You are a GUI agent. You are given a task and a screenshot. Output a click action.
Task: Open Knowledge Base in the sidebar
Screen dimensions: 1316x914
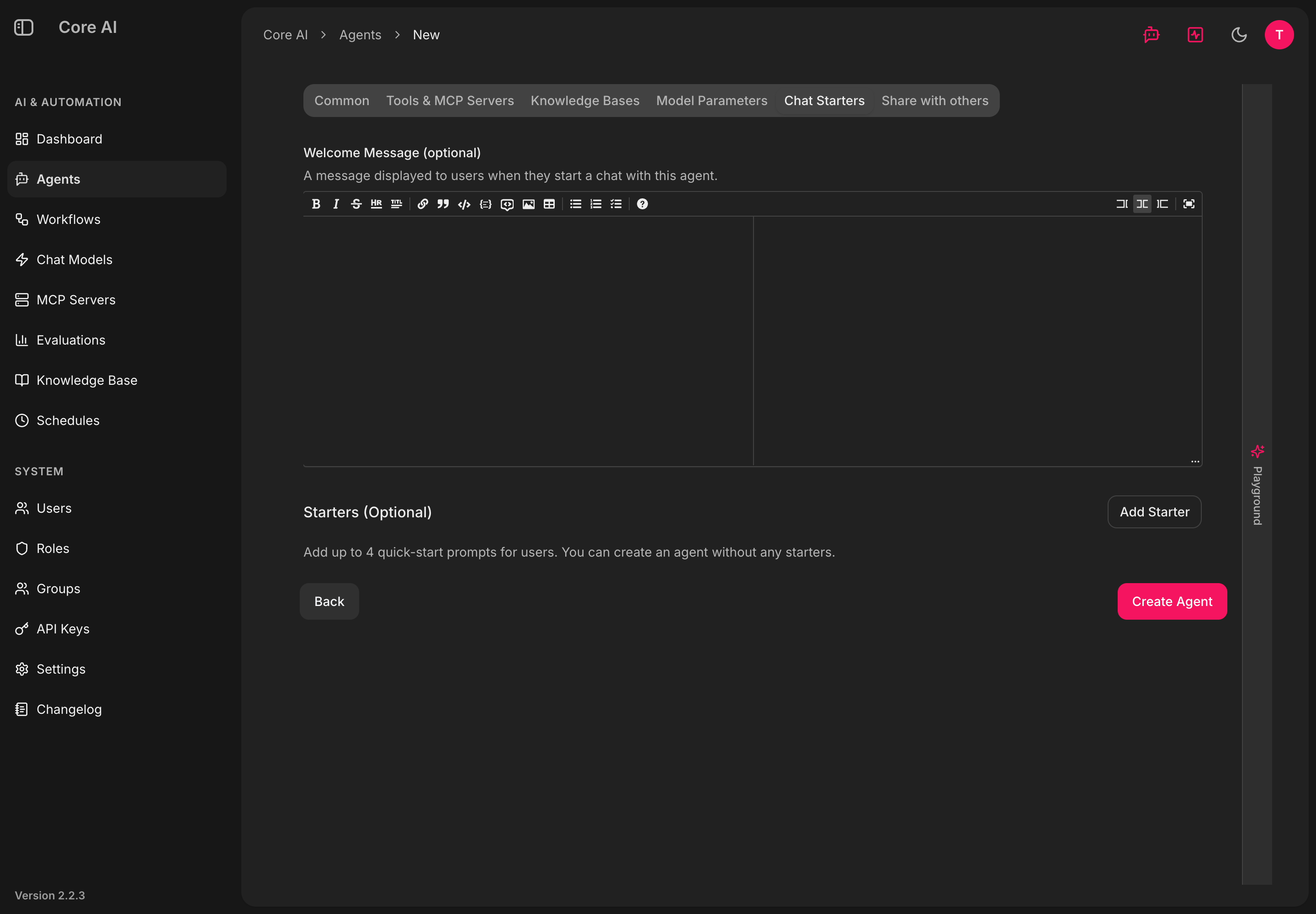pos(117,380)
